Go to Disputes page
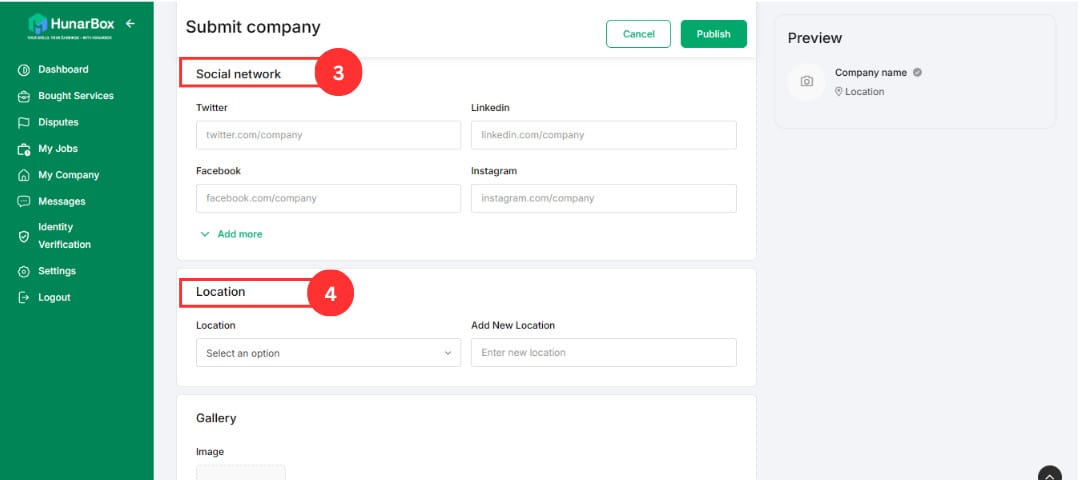1080x480 pixels. click(58, 122)
